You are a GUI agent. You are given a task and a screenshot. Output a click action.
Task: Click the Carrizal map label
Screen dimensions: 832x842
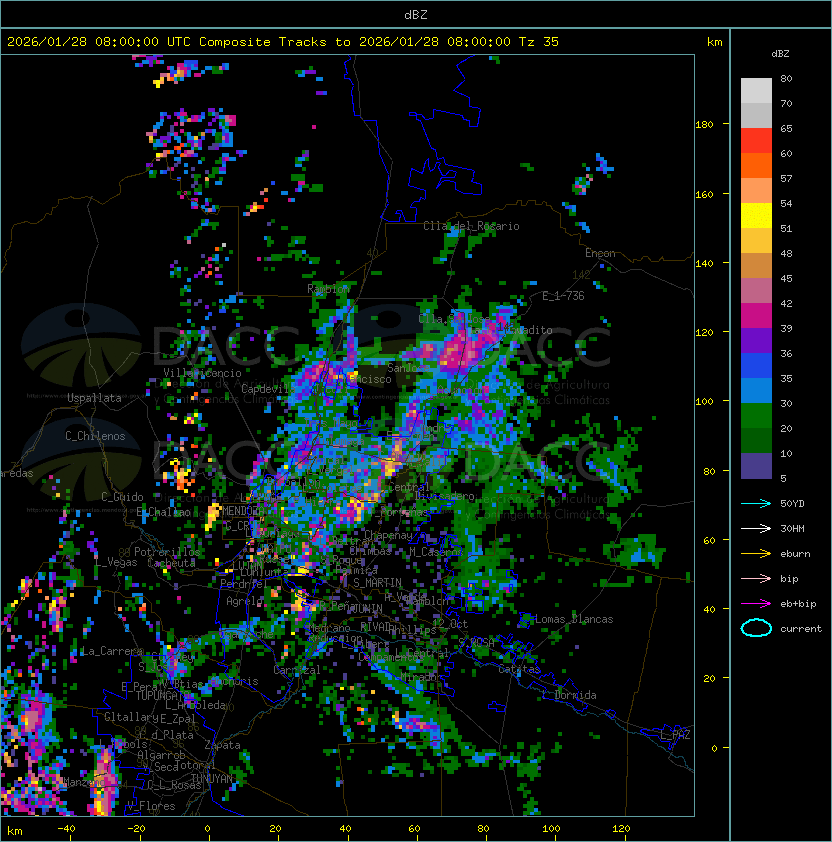297,670
